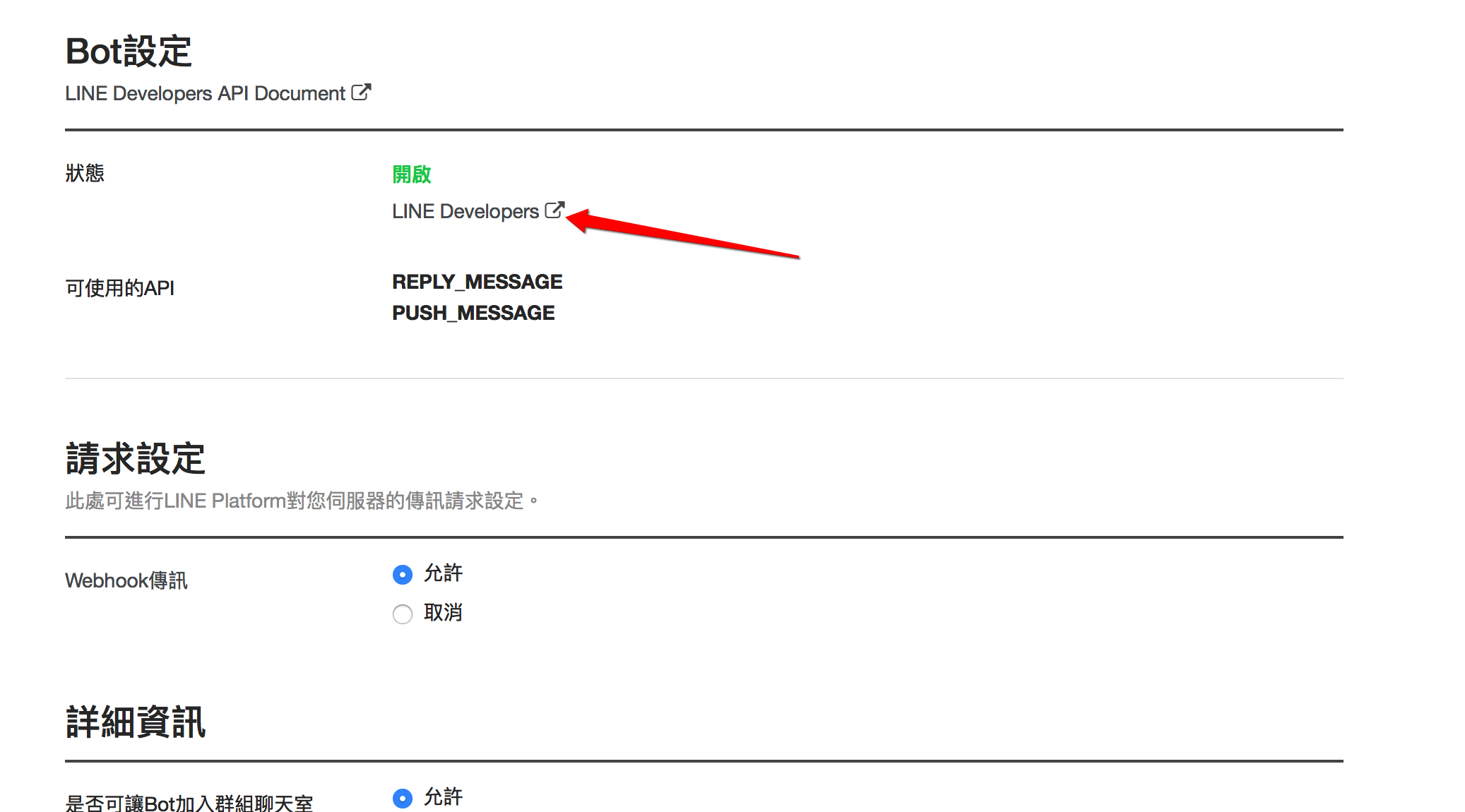The width and height of the screenshot is (1465, 812).
Task: Open the LINE Developers link under 開啟
Action: point(465,211)
